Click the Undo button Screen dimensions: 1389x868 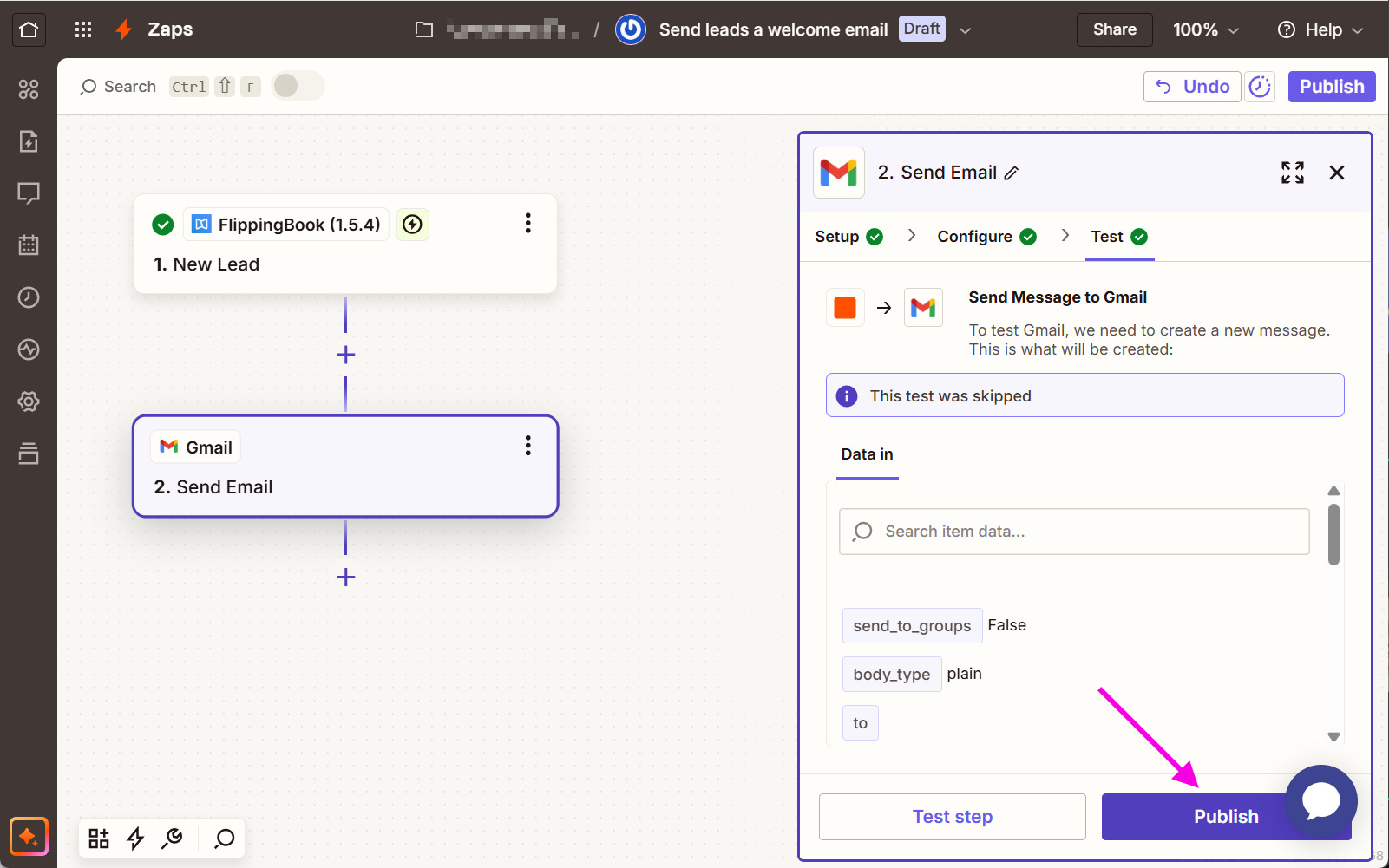pyautogui.click(x=1192, y=87)
